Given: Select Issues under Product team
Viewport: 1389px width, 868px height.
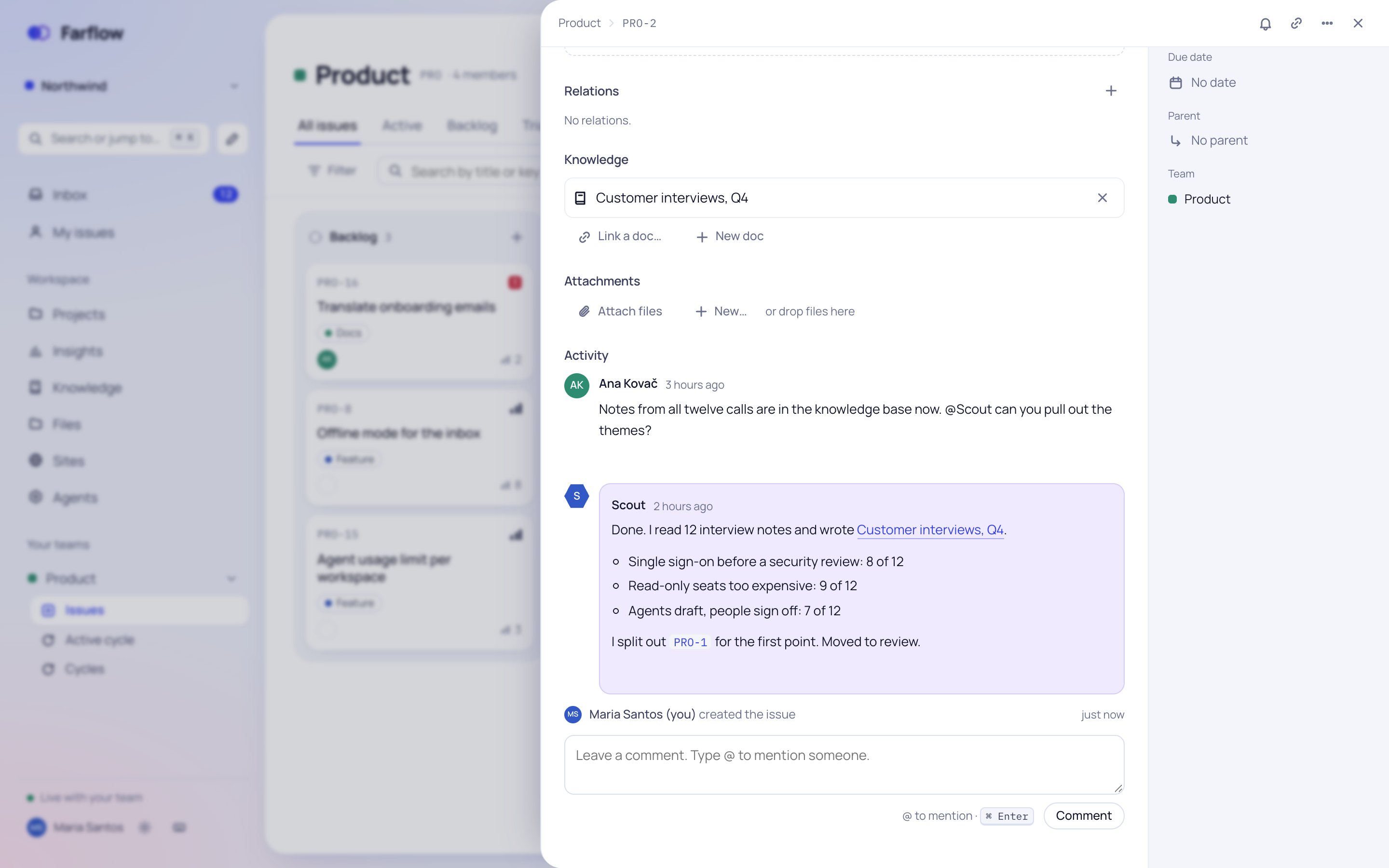Looking at the screenshot, I should (139, 610).
